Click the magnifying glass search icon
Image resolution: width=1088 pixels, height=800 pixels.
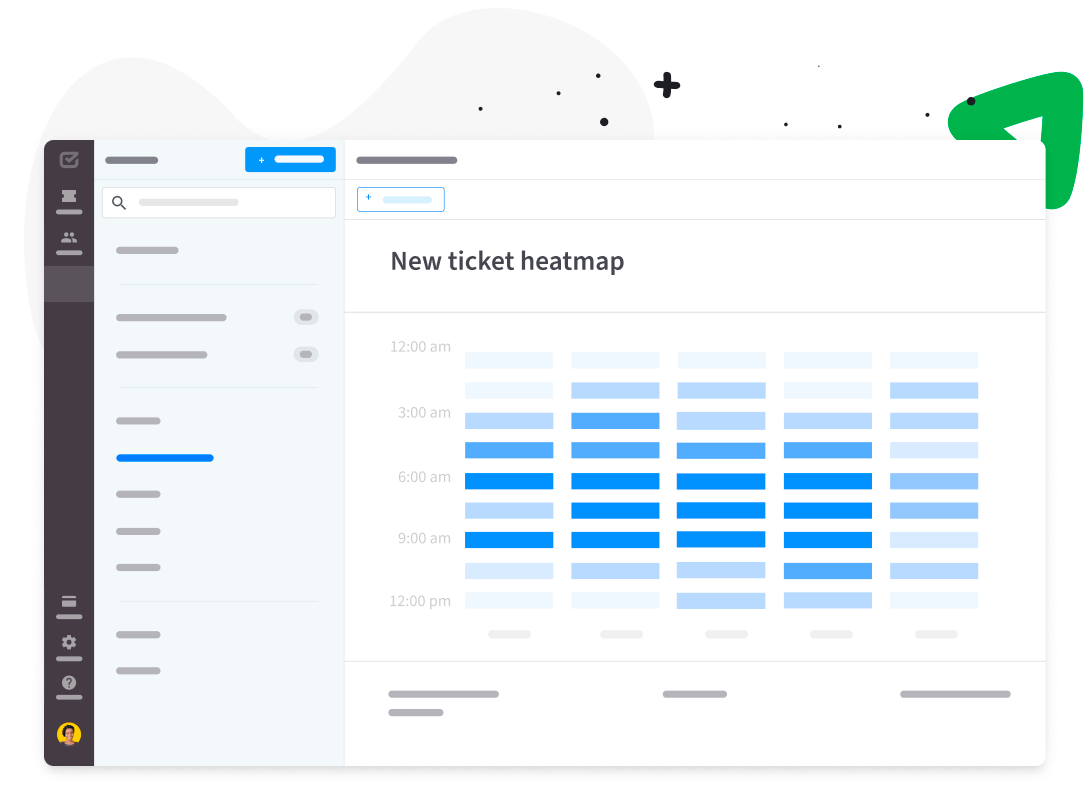coord(119,203)
